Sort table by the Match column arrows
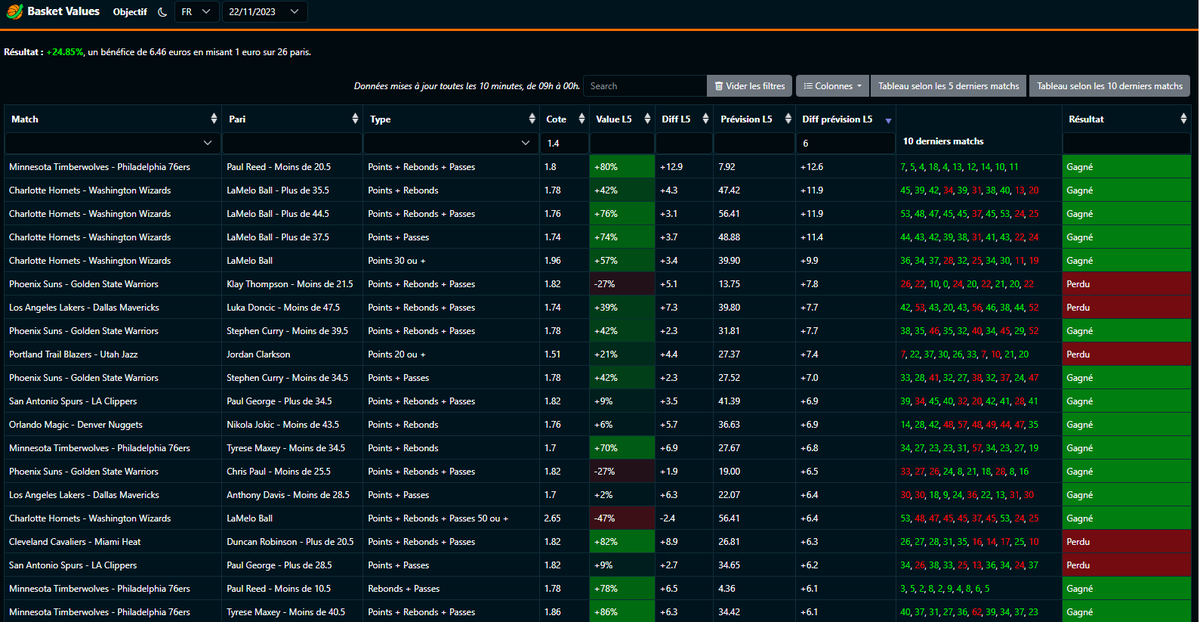Viewport: 1200px width, 622px height. [x=213, y=119]
